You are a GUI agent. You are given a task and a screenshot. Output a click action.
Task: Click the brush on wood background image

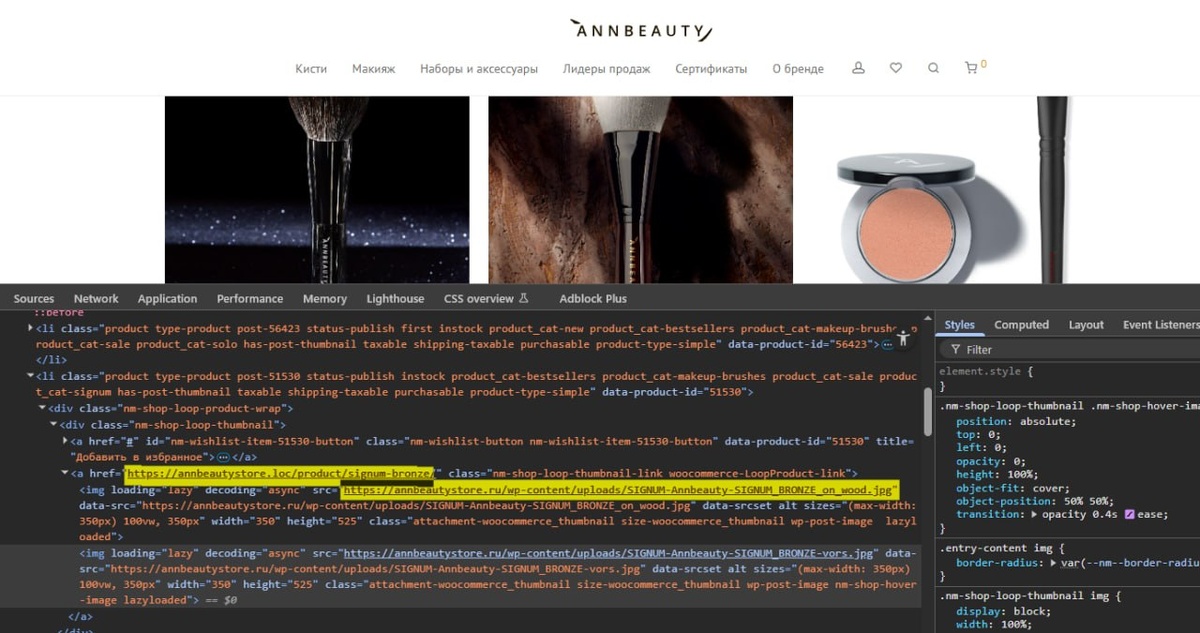640,189
